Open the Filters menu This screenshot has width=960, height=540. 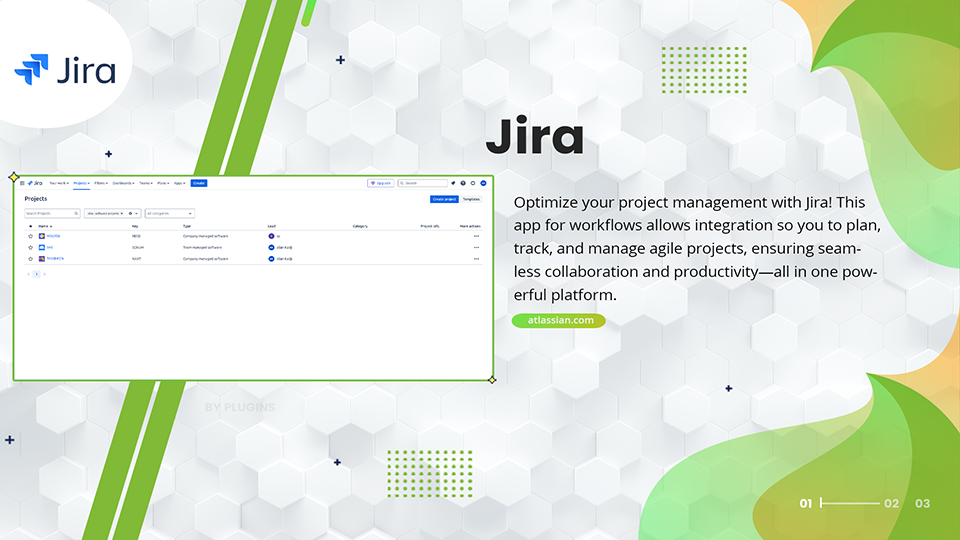click(101, 183)
